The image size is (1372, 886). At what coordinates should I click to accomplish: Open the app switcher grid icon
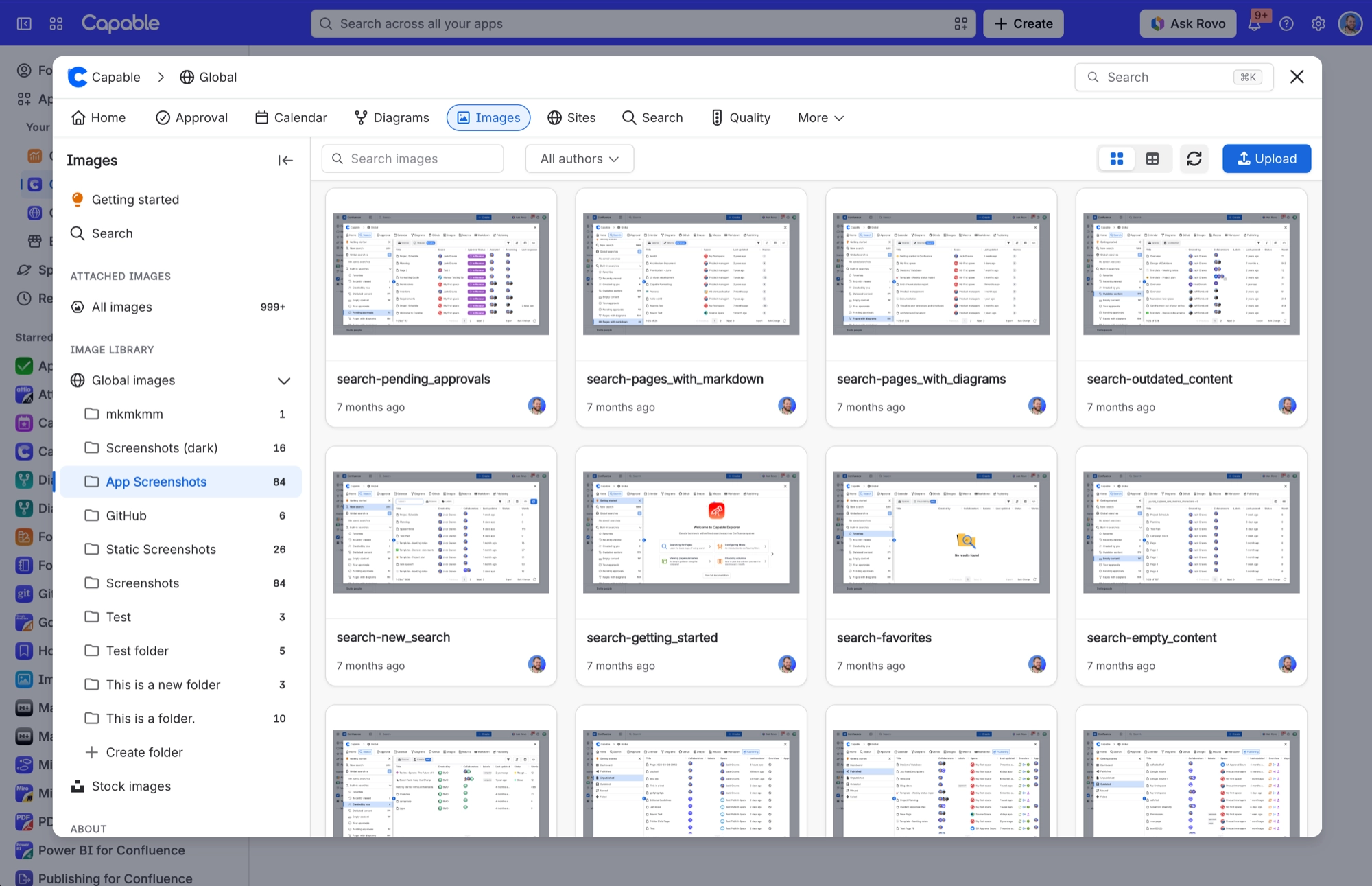click(x=56, y=23)
